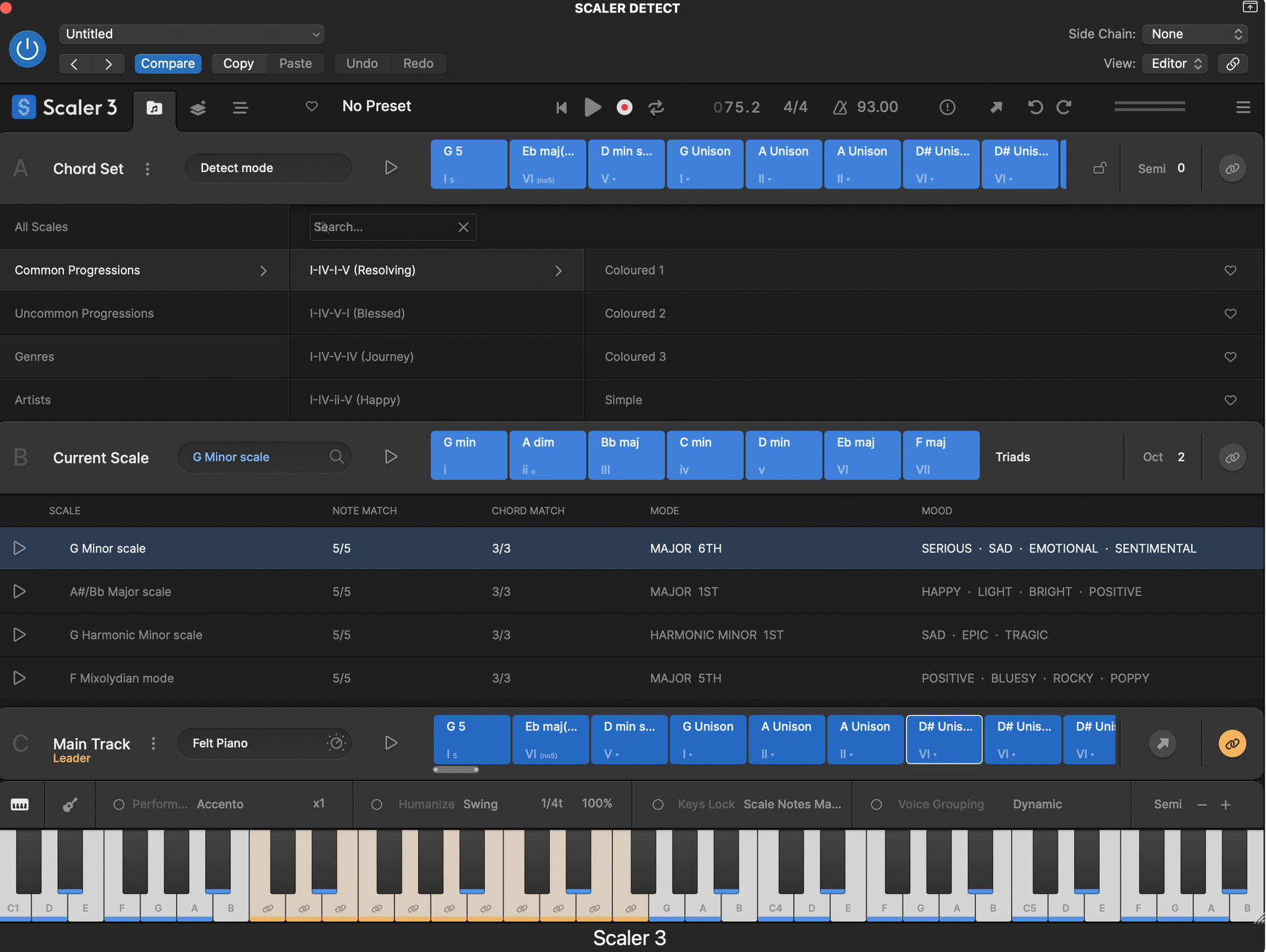The image size is (1266, 952).
Task: Open the Side Chain None dropdown
Action: click(1194, 34)
